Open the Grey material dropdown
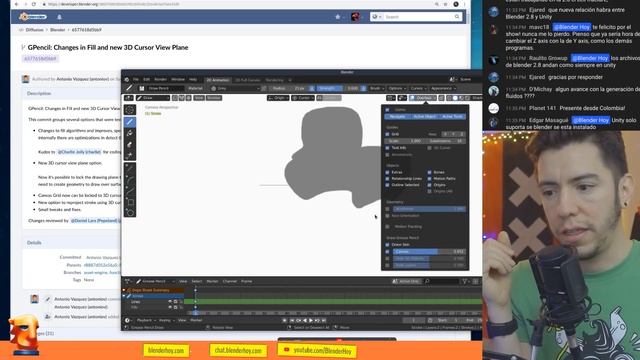The image size is (640, 360). click(x=235, y=88)
